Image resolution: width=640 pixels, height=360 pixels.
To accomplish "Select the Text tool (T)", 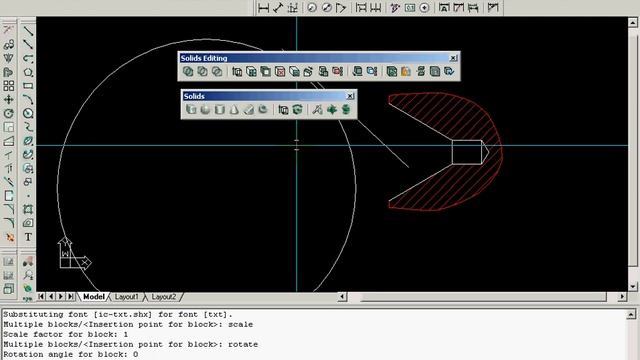I will point(28,237).
